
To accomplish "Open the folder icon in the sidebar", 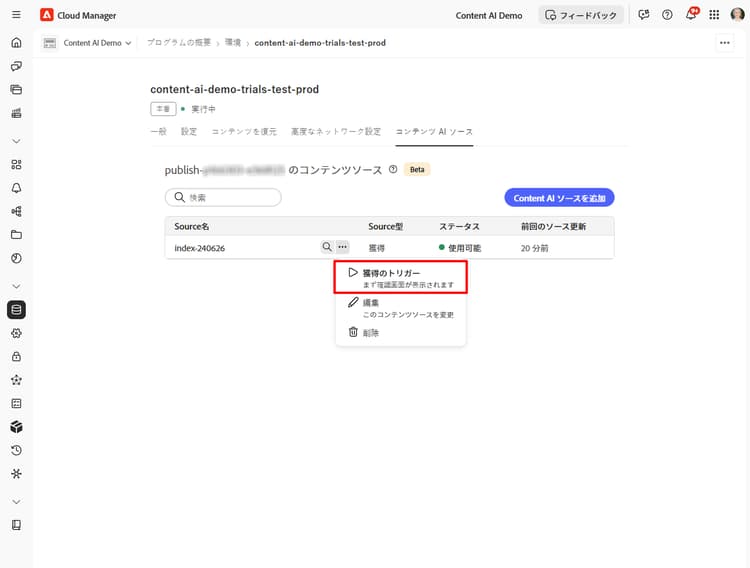I will [16, 234].
